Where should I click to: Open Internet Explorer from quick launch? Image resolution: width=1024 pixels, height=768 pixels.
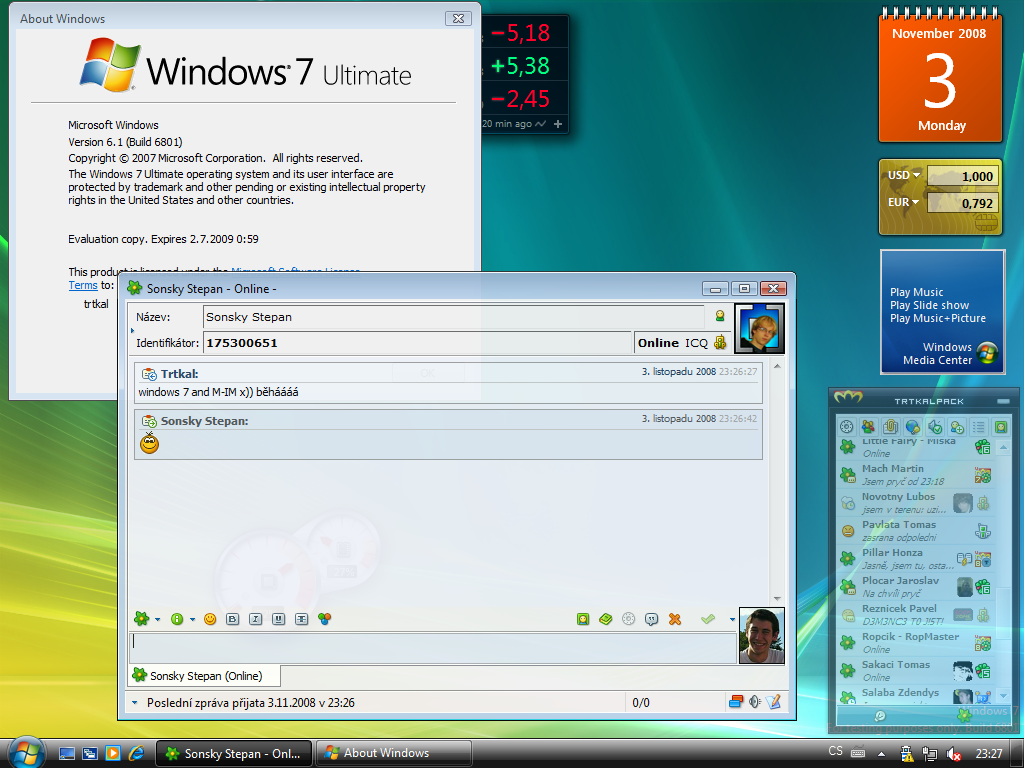coord(136,753)
